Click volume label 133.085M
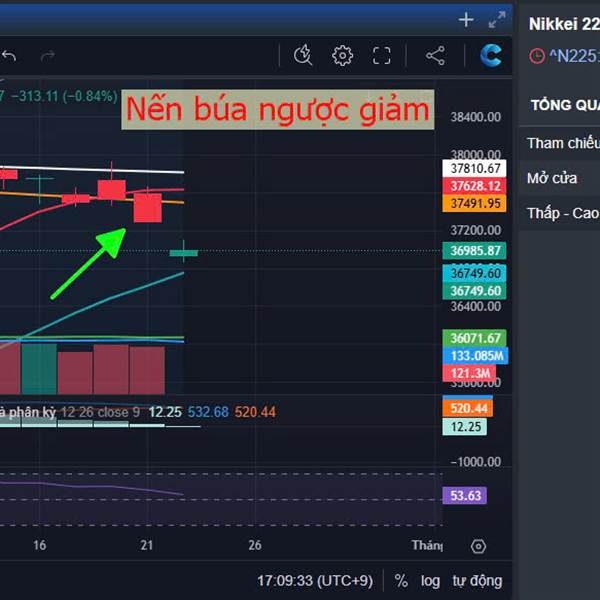 pos(476,356)
